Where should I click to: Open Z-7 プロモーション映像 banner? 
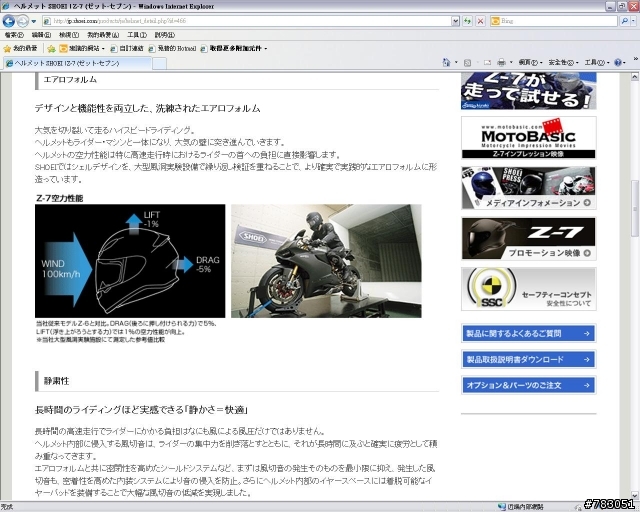[529, 238]
